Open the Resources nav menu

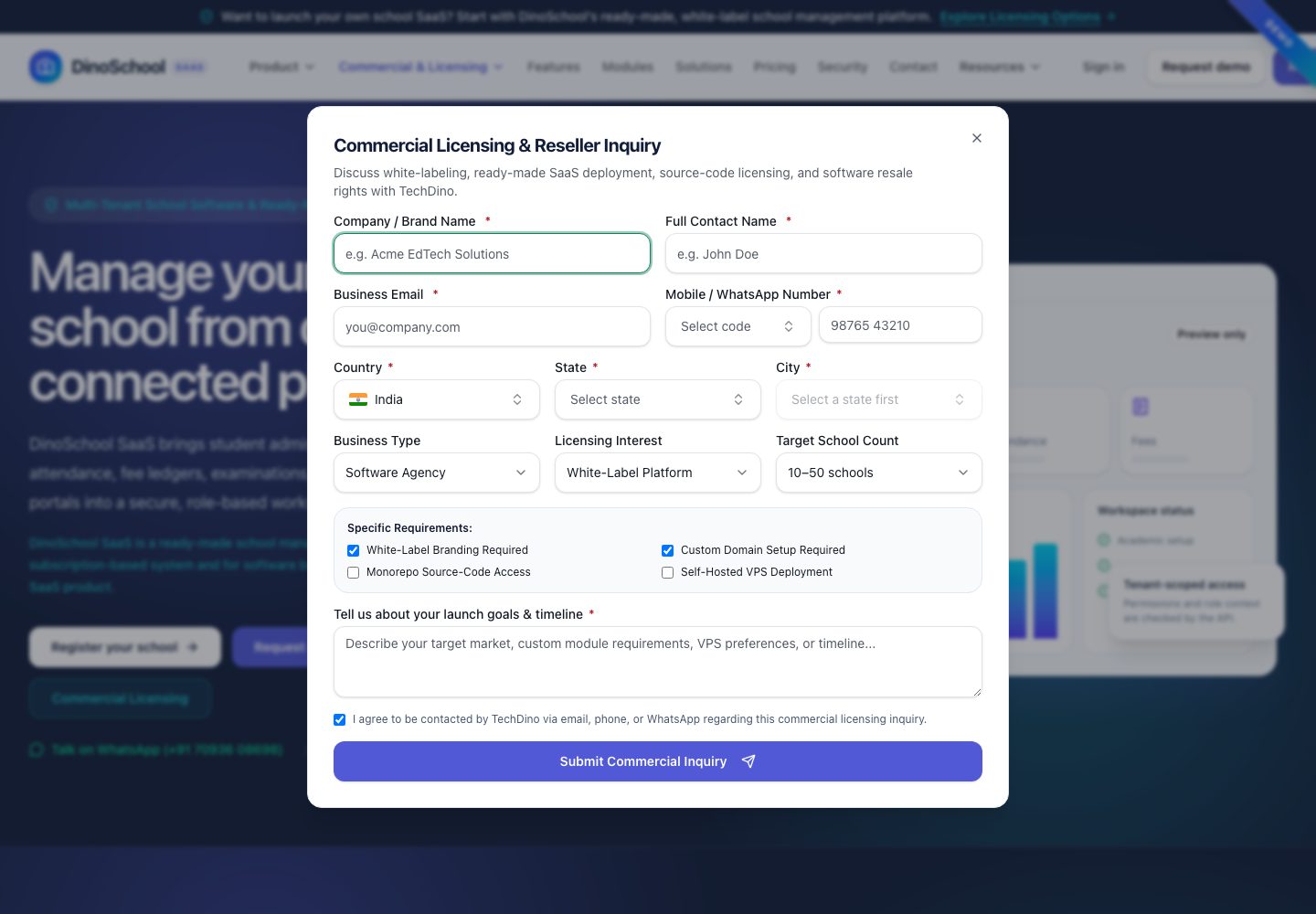pos(1000,67)
